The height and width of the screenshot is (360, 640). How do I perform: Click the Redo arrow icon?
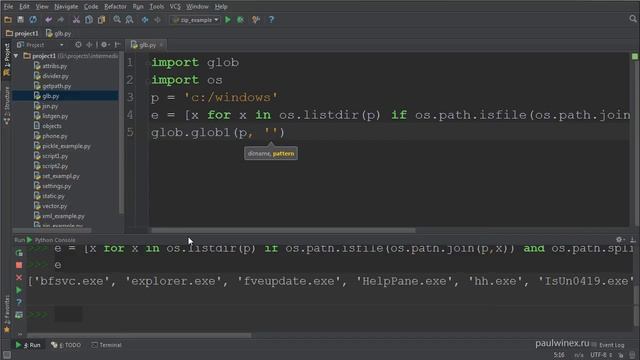coord(60,20)
